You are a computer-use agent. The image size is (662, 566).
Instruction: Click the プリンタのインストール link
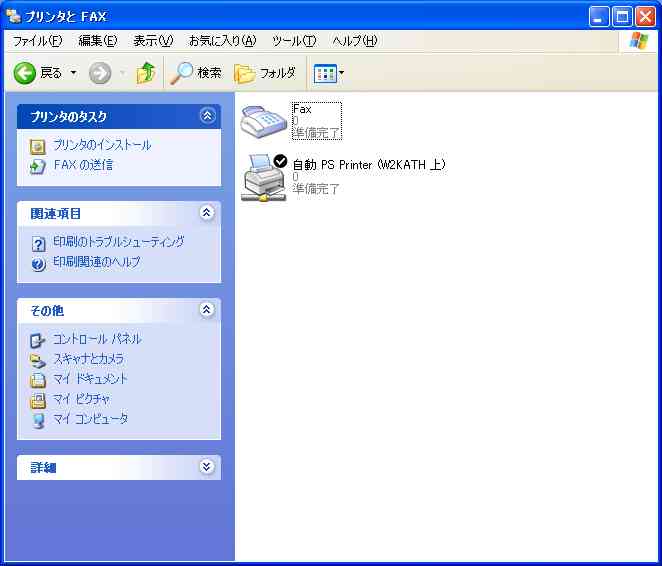[x=102, y=145]
